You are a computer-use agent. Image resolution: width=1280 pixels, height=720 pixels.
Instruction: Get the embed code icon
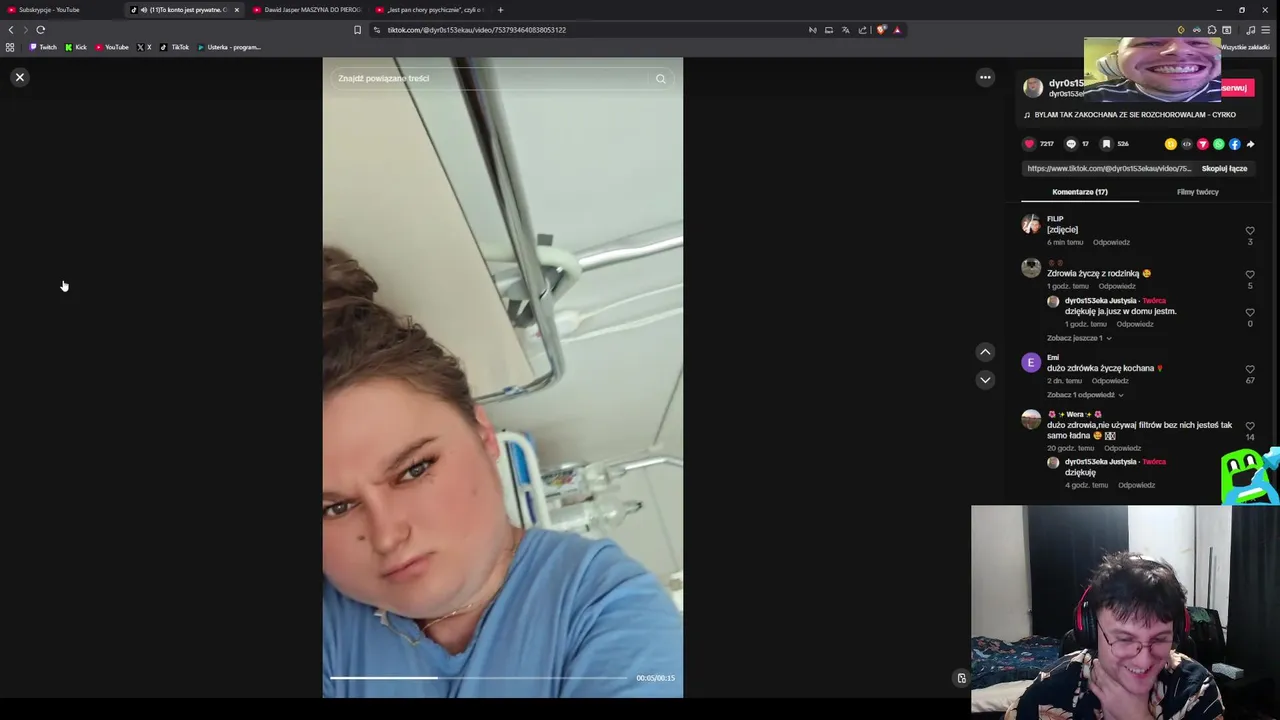click(1187, 144)
